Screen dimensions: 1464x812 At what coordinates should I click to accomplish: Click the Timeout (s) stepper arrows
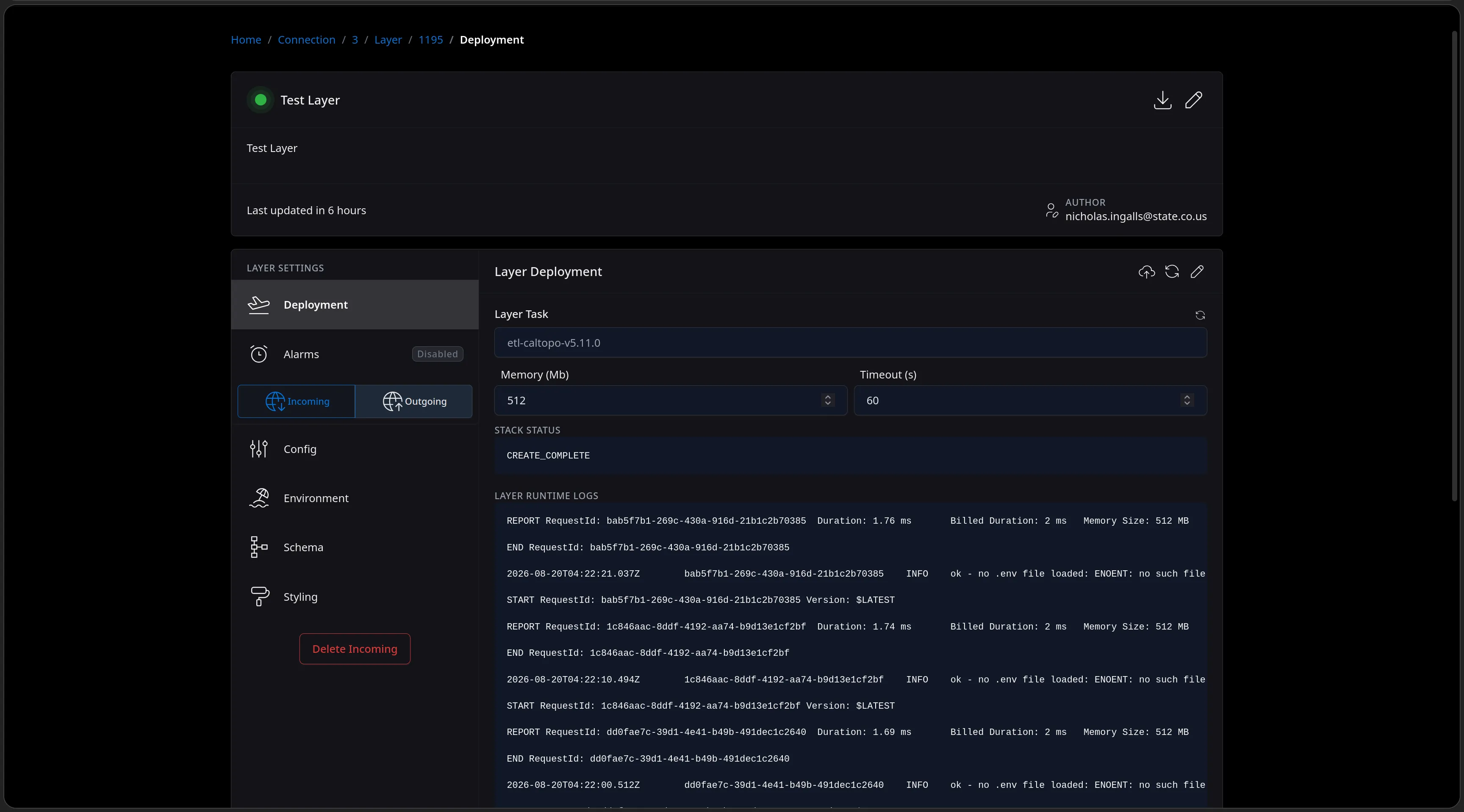click(1187, 400)
